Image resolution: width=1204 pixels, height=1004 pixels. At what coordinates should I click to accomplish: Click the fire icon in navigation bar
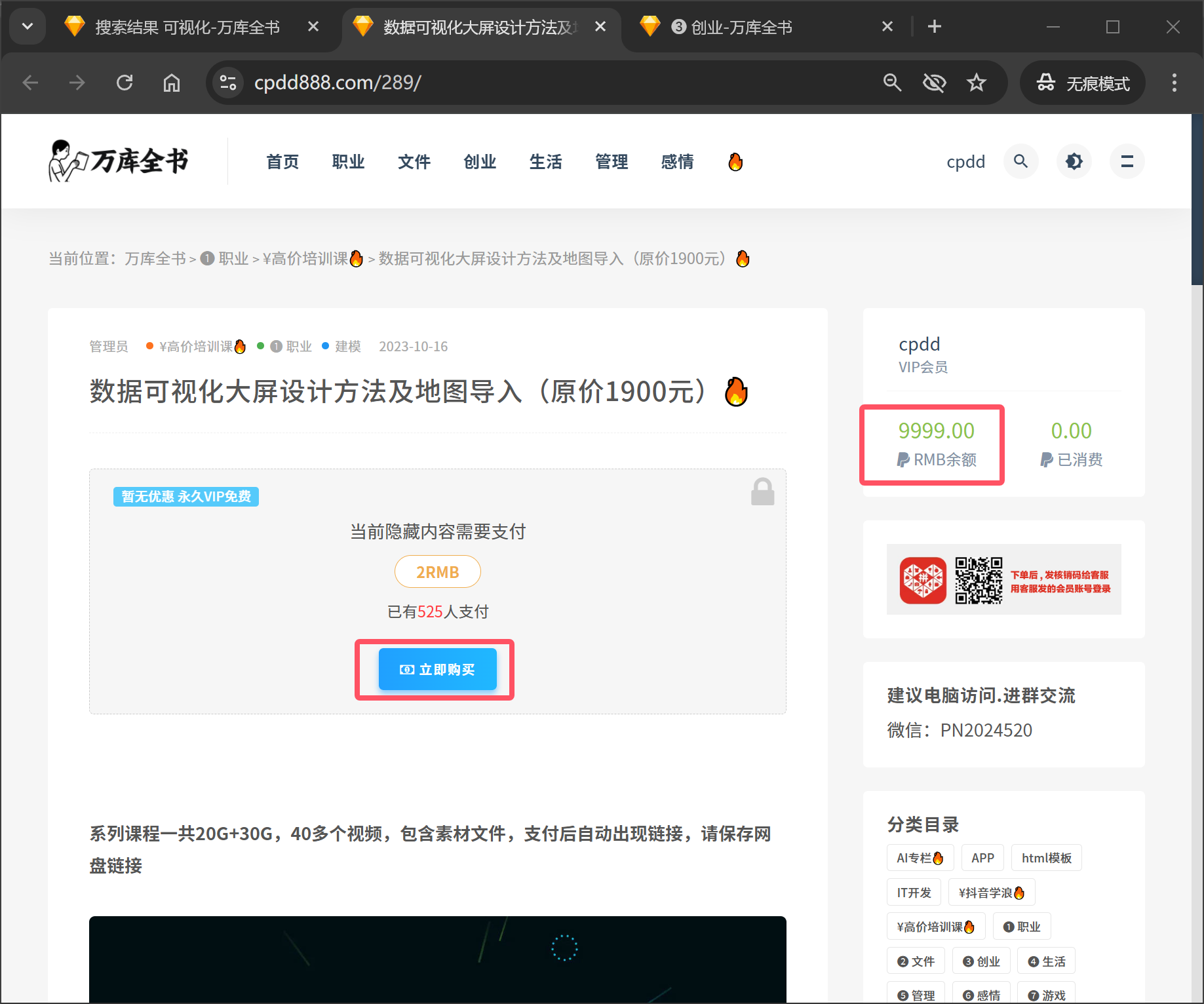coord(735,162)
